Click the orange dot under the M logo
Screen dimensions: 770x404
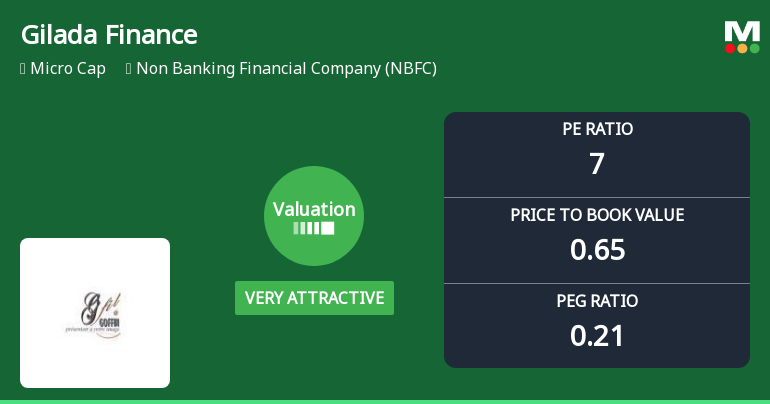pyautogui.click(x=742, y=48)
